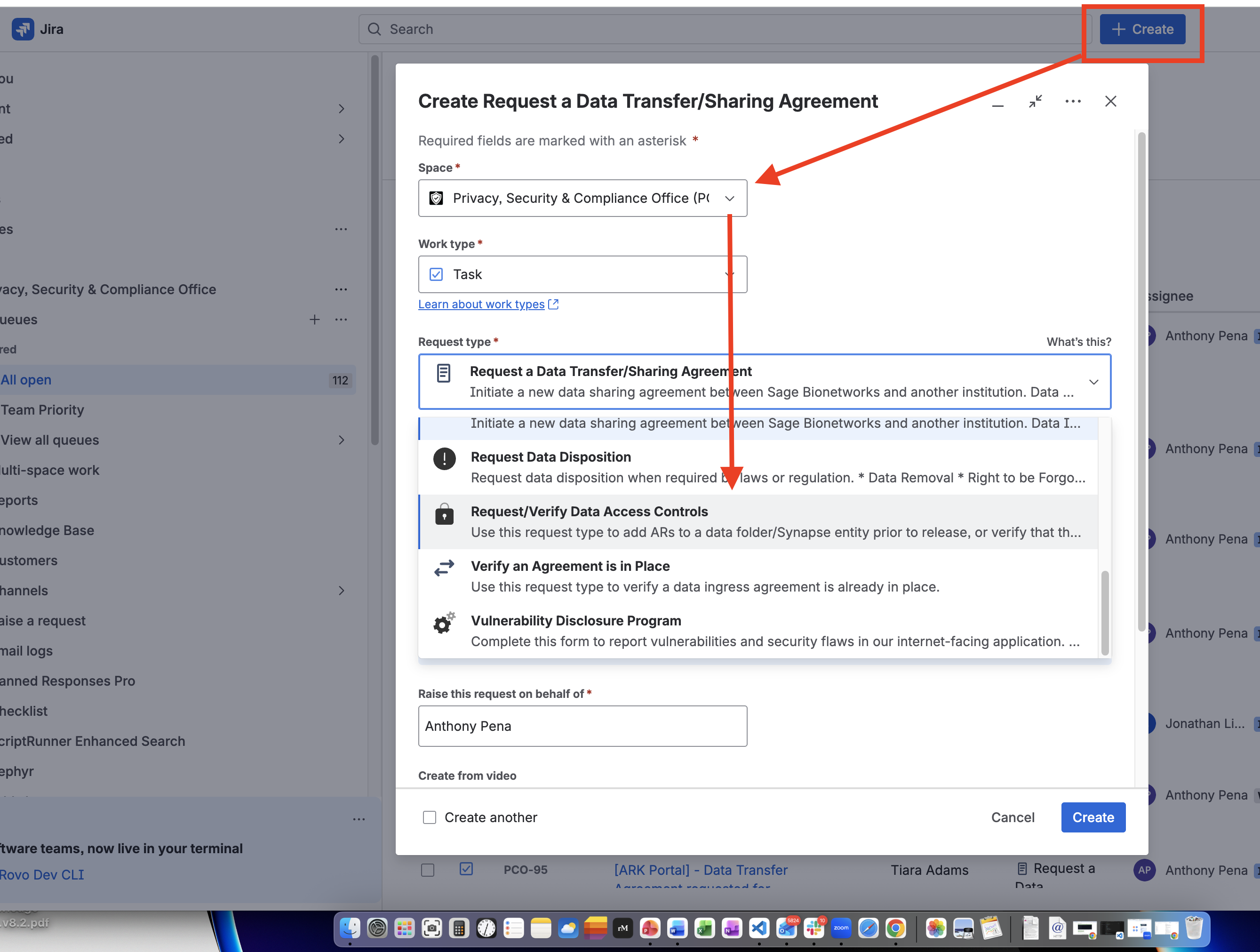The width and height of the screenshot is (1260, 952).
Task: Click the task type icon in PCO-95 row
Action: (466, 869)
